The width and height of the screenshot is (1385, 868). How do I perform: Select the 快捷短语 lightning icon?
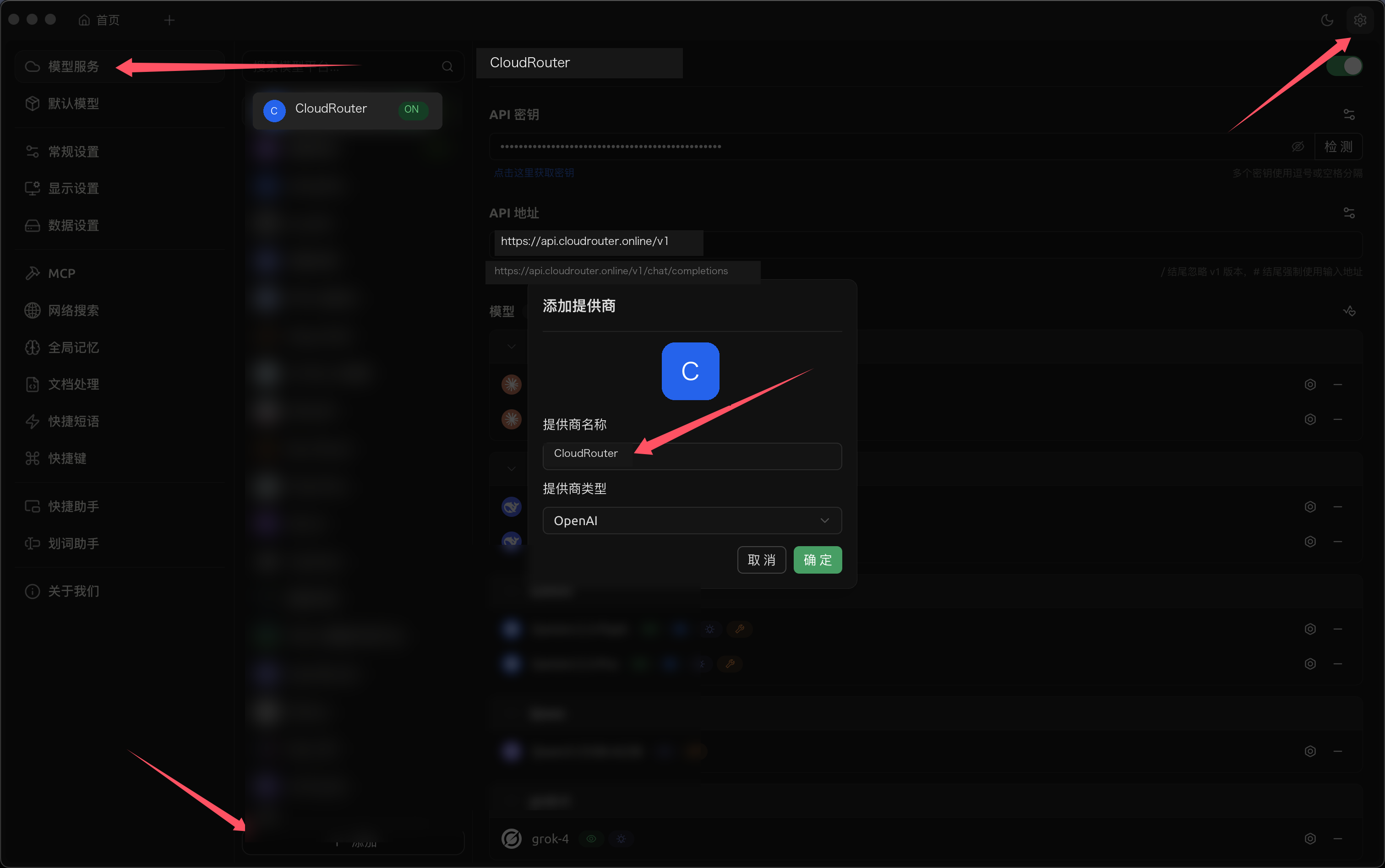pos(32,421)
